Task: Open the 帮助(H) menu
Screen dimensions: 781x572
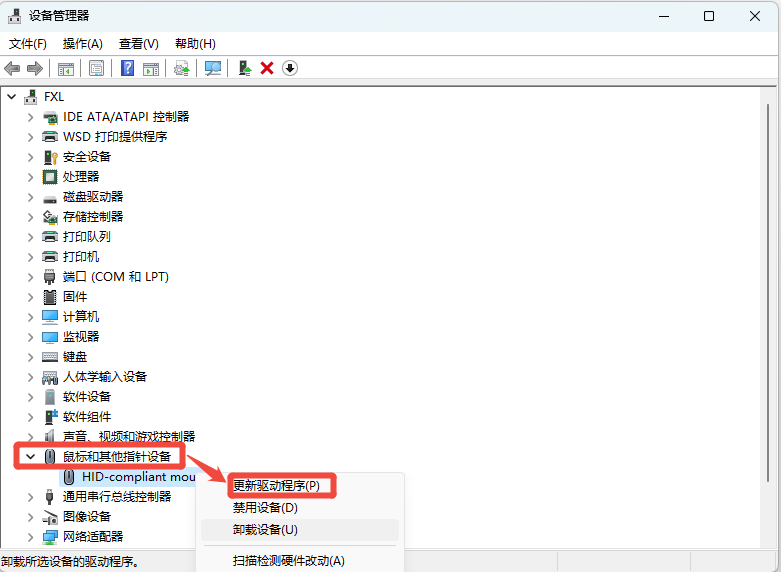Action: [195, 44]
